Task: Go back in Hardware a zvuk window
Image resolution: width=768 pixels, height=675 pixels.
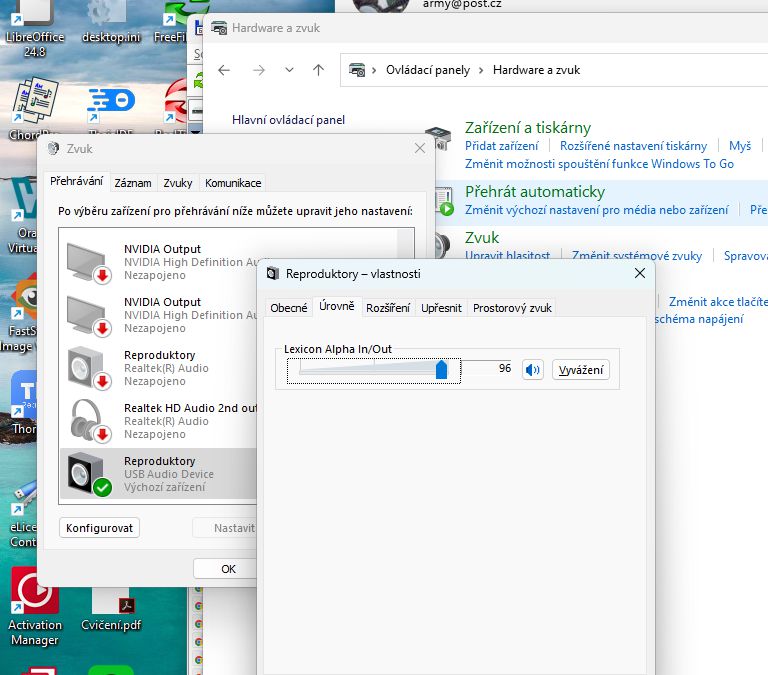Action: click(224, 70)
